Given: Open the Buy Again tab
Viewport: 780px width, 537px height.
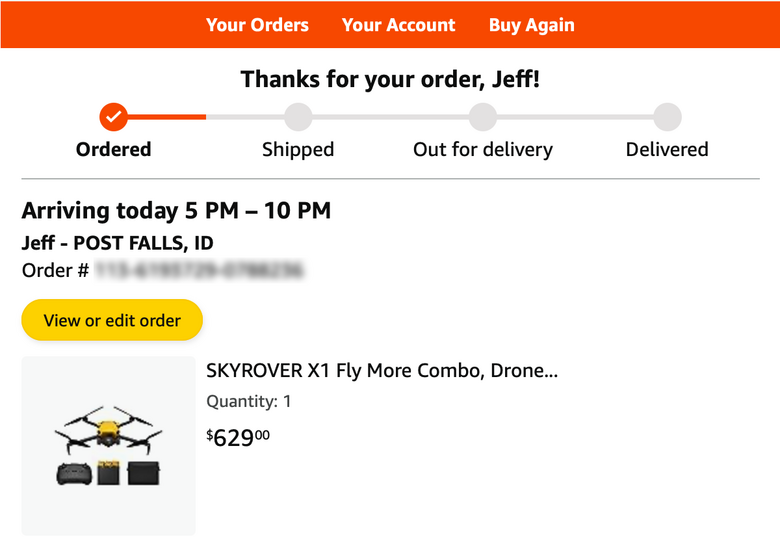Looking at the screenshot, I should (x=531, y=25).
